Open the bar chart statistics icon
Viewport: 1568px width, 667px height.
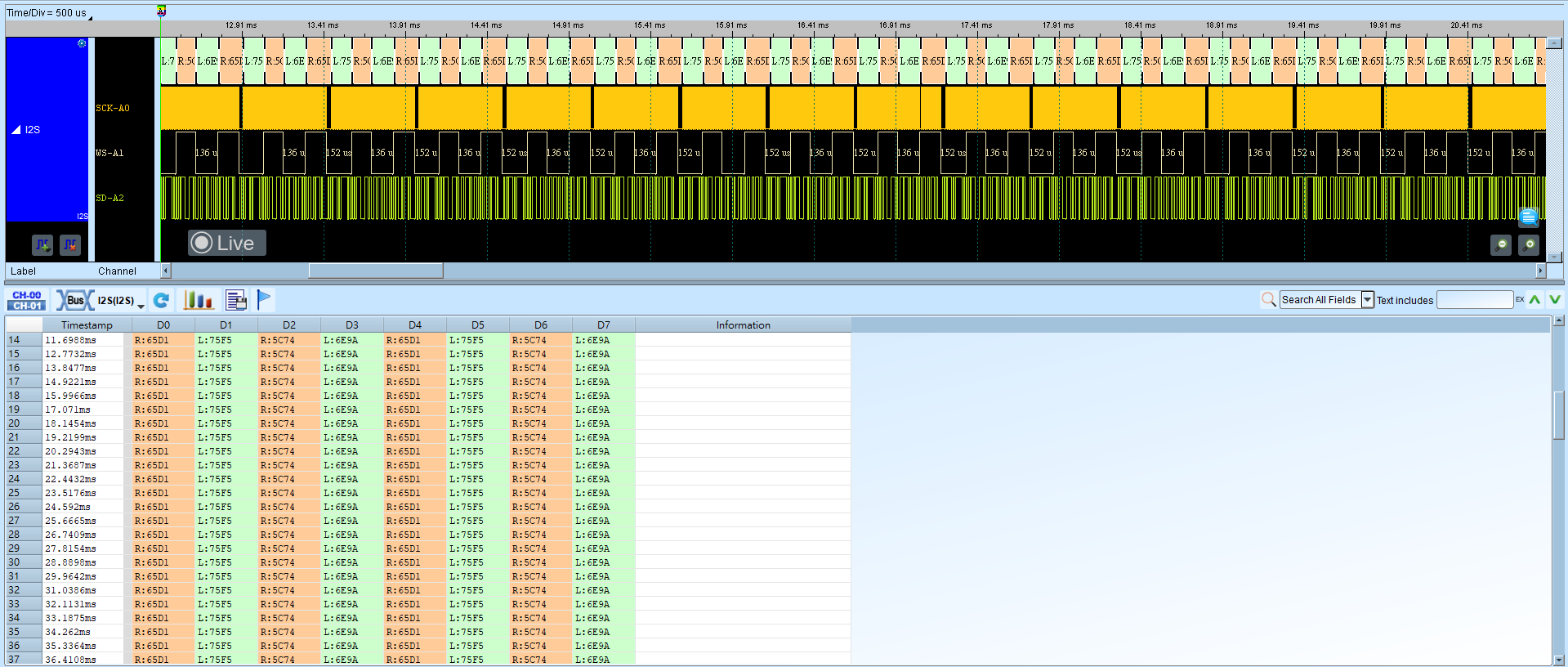pyautogui.click(x=199, y=300)
